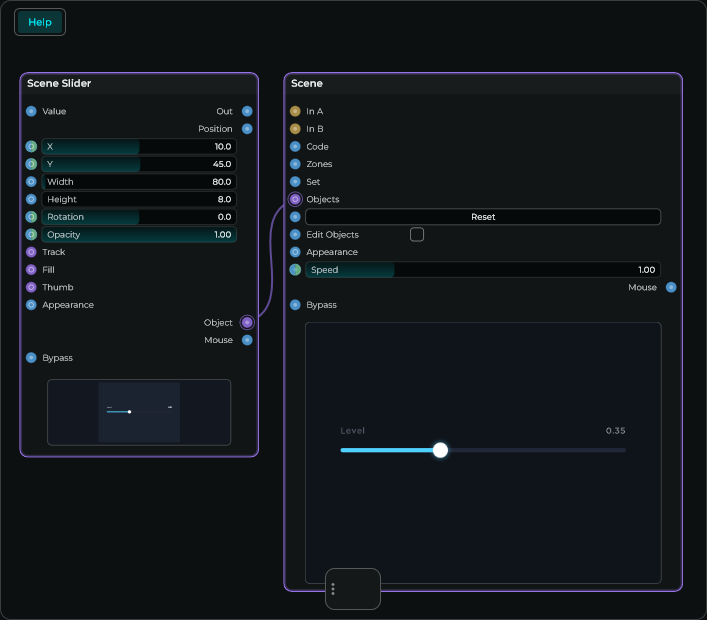Click the Position output port
Screen dimensions: 707x620
(247, 129)
